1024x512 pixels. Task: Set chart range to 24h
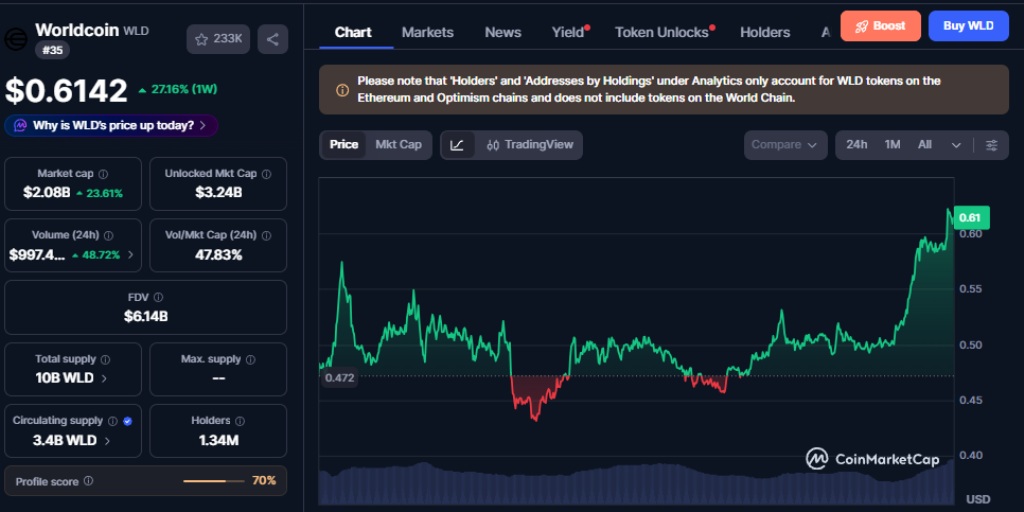click(857, 145)
